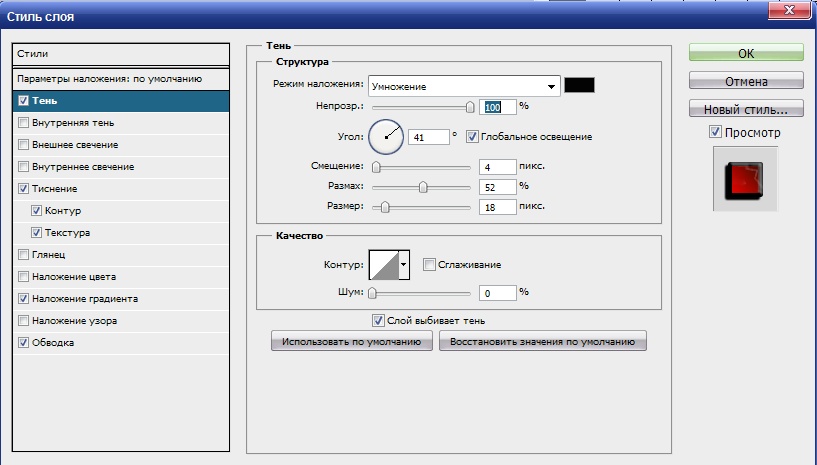
Task: Open the Режим наложения dropdown
Action: 464,86
